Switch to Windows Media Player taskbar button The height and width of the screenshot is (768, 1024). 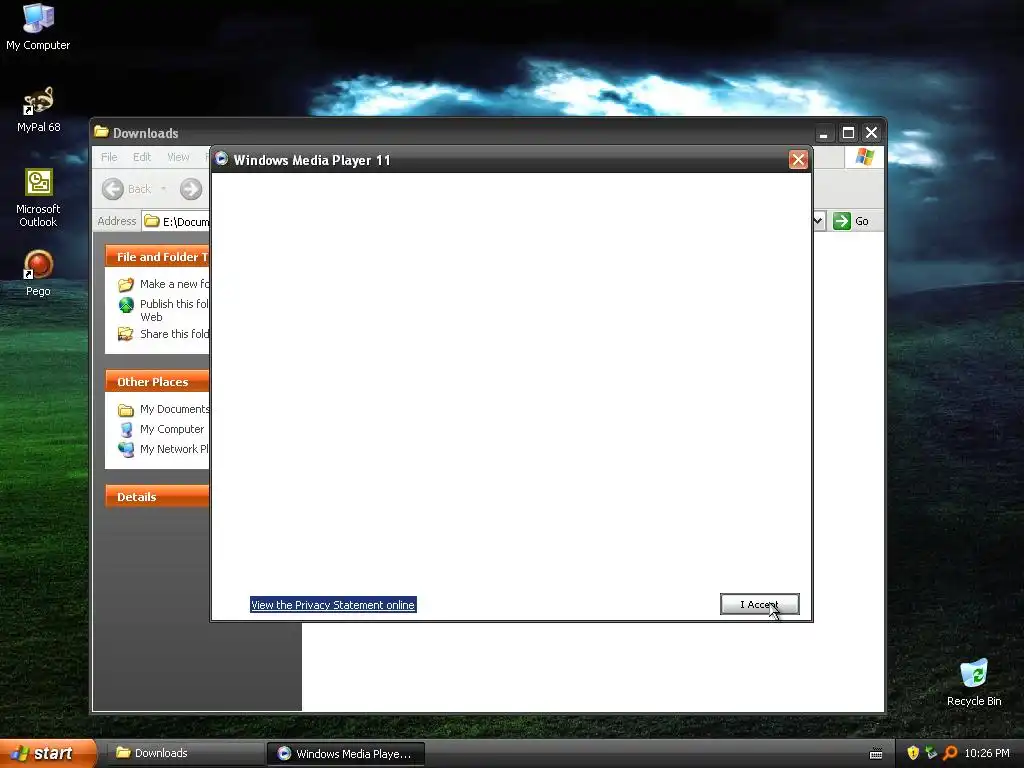tap(346, 754)
